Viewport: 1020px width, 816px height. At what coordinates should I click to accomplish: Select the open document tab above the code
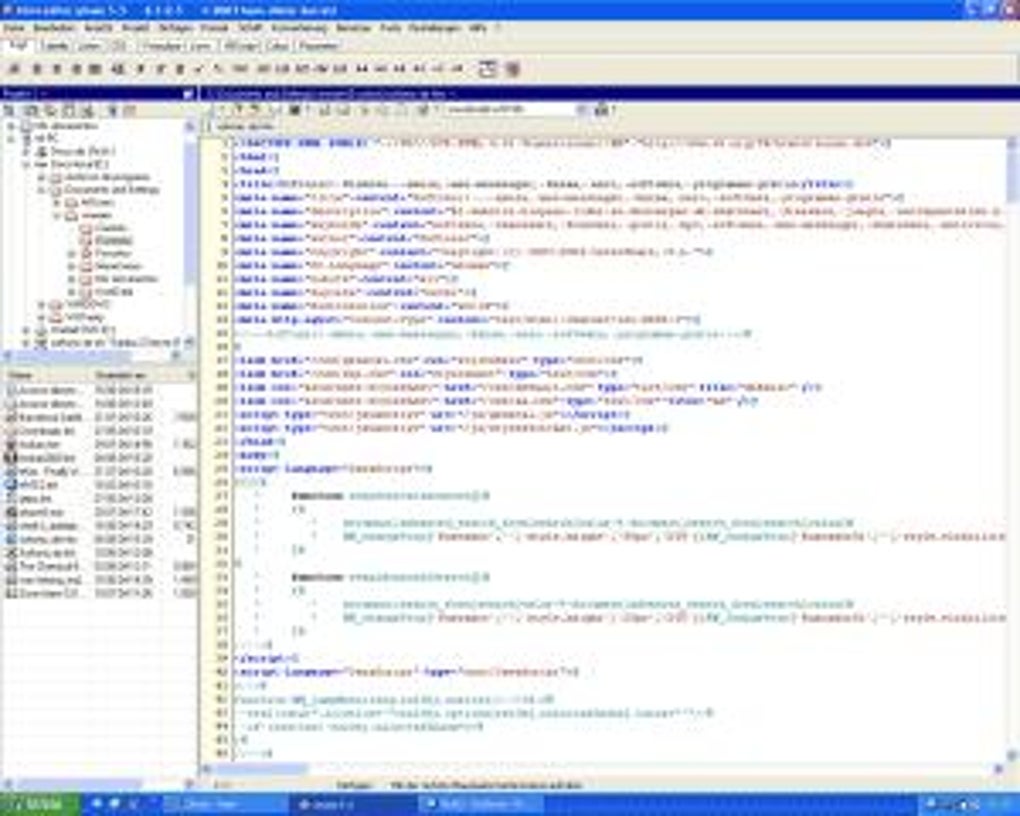(x=245, y=126)
